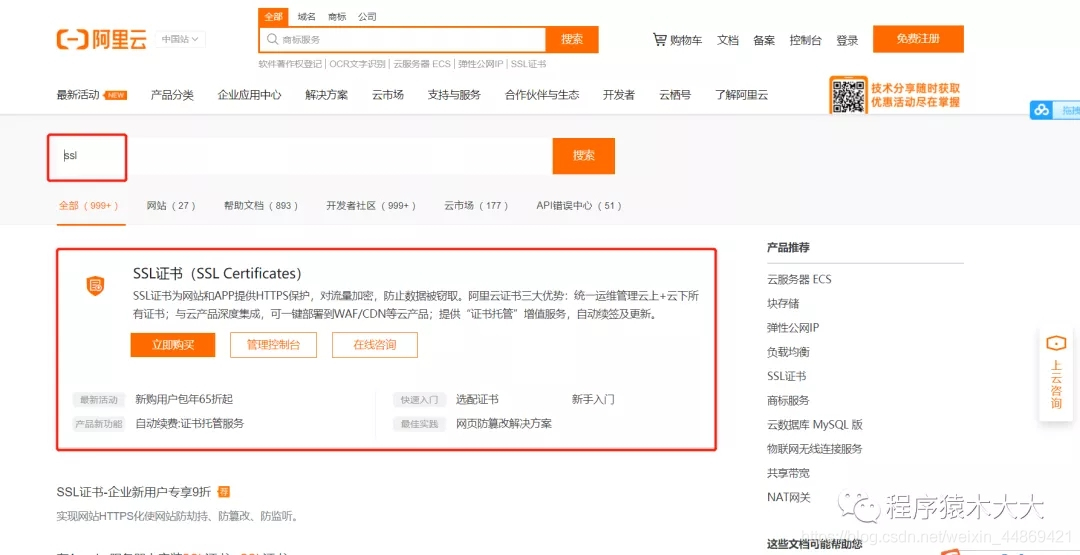Viewport: 1080px width, 555px height.
Task: Click hot keyword 云服务器 ECS
Action: coord(422,63)
